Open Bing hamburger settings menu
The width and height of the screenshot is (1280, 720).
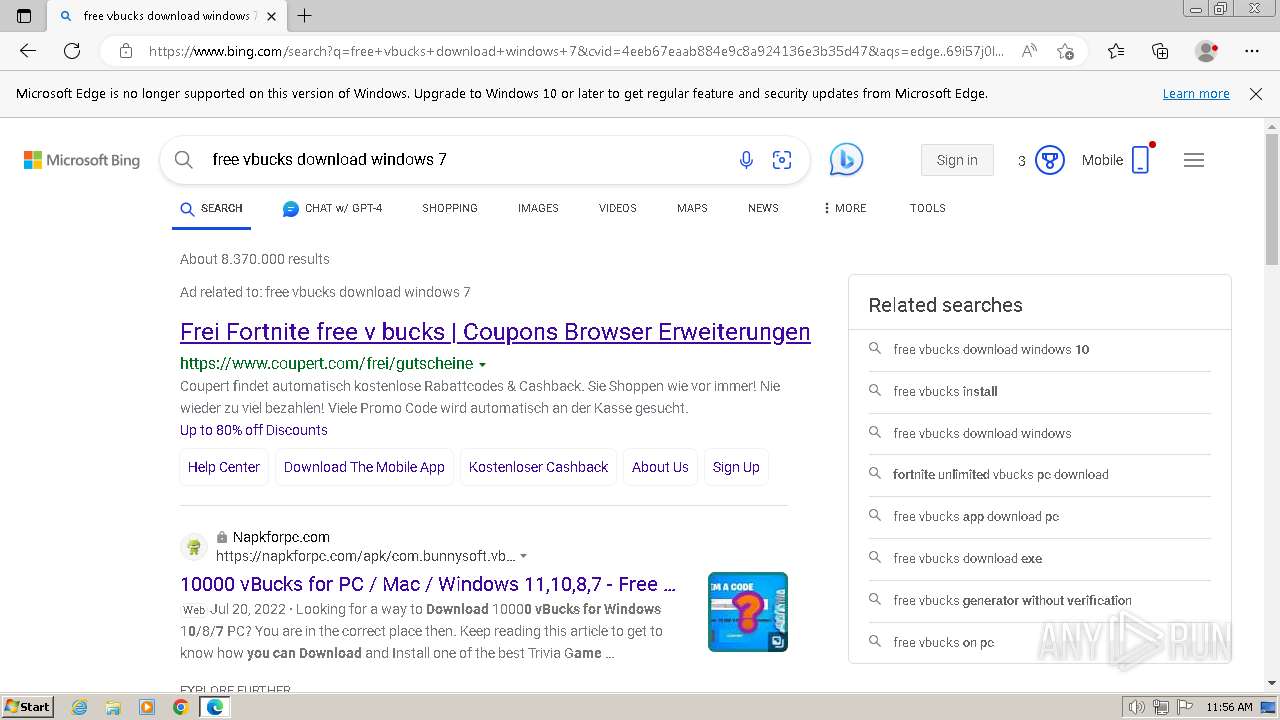pyautogui.click(x=1194, y=160)
